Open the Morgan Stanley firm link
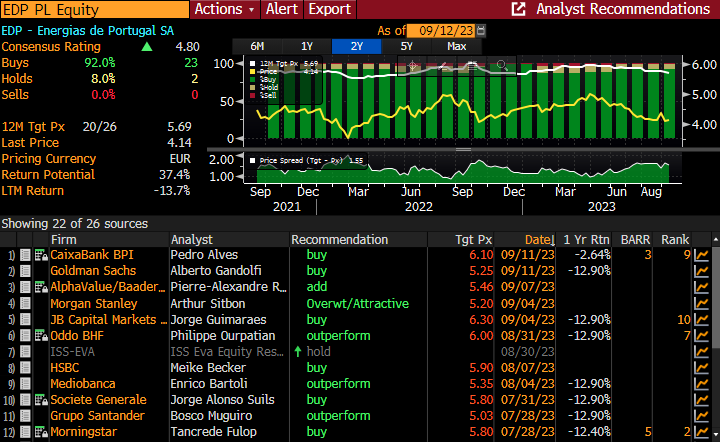This screenshot has width=720, height=442. tap(93, 304)
